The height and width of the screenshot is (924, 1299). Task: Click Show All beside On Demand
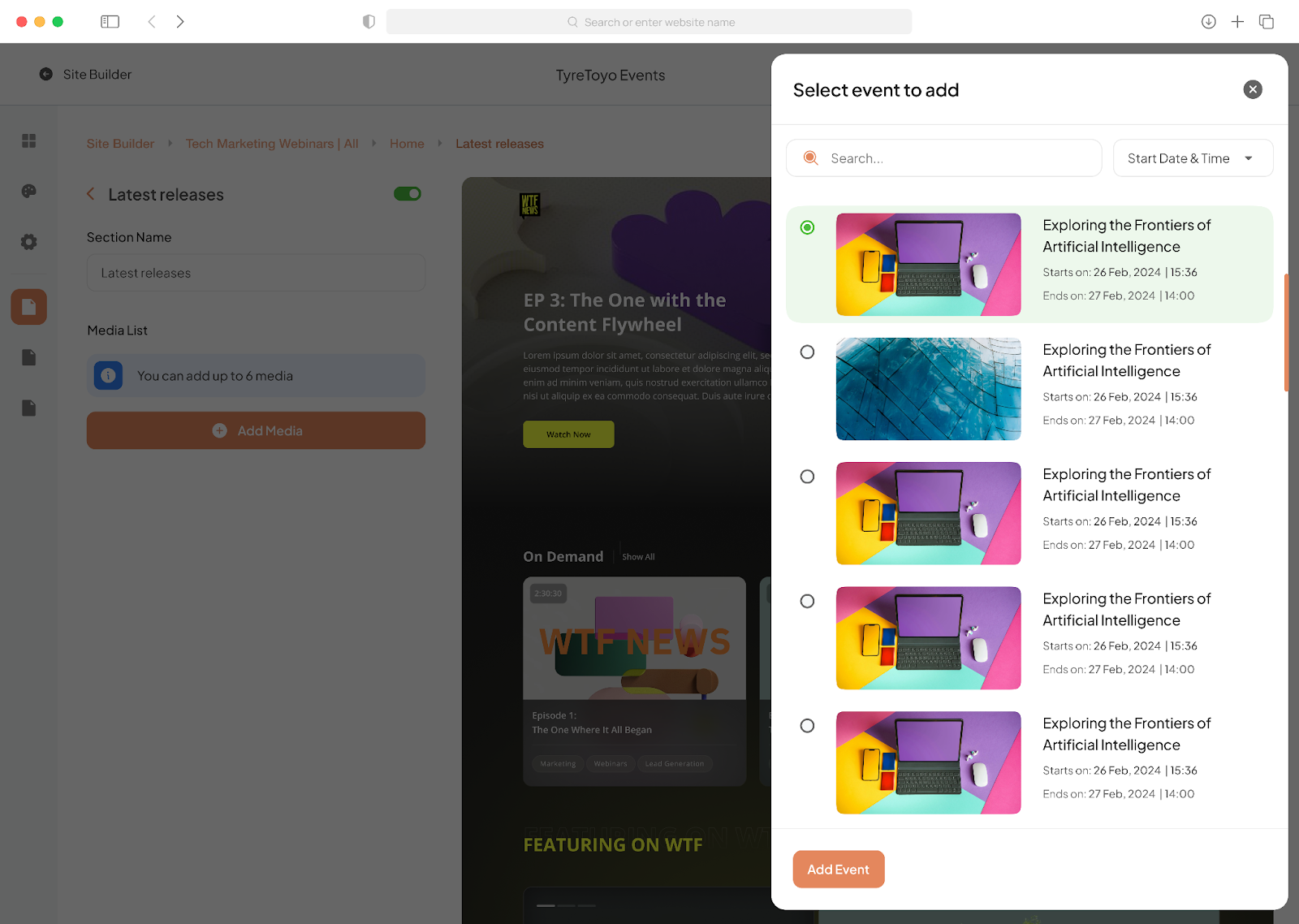pos(638,557)
